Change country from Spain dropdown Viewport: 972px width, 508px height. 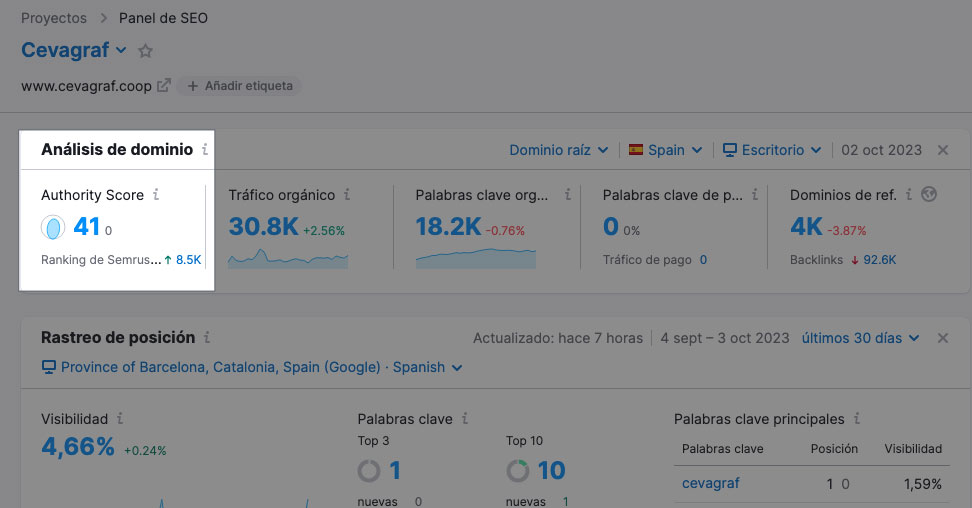point(665,150)
